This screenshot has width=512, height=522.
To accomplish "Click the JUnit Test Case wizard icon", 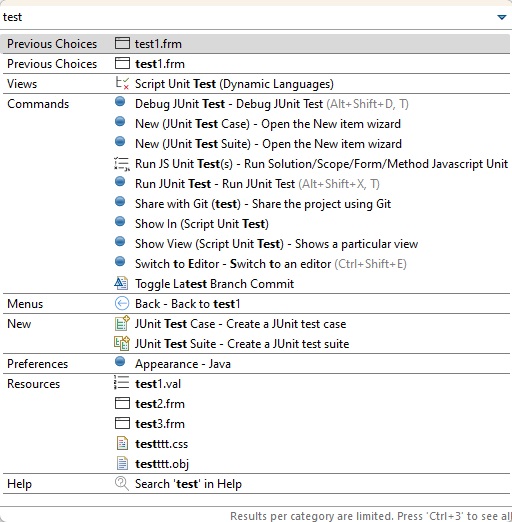I will point(122,323).
